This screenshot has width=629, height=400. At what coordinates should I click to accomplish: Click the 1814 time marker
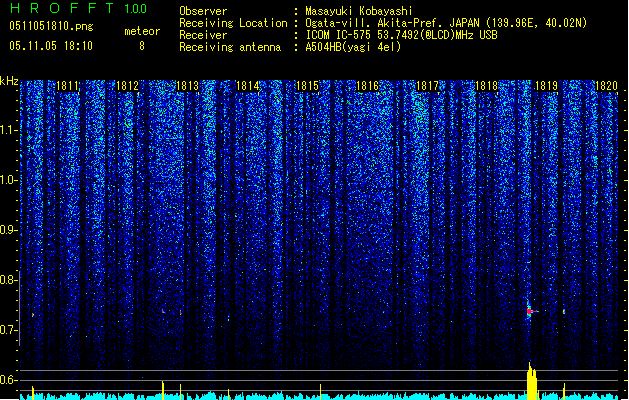pos(248,86)
